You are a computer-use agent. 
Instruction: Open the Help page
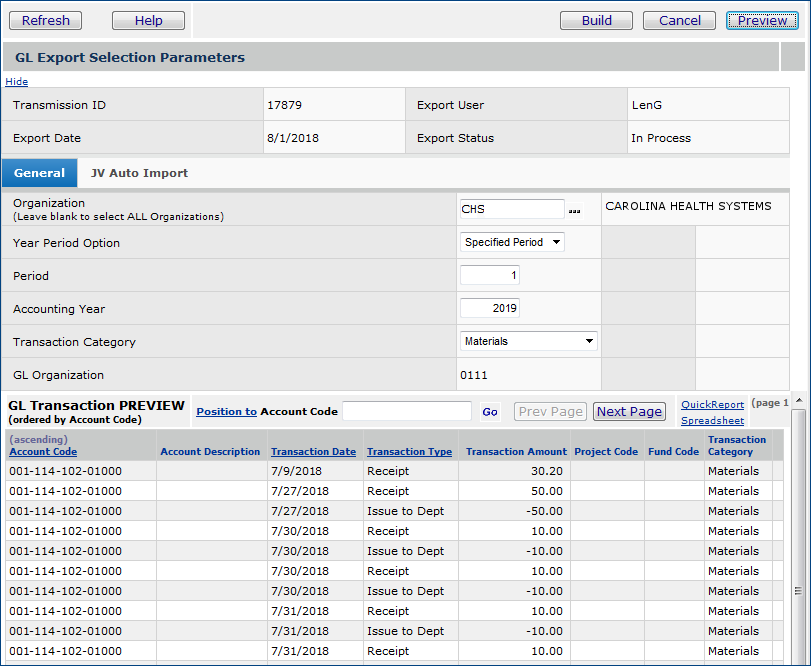(x=148, y=20)
